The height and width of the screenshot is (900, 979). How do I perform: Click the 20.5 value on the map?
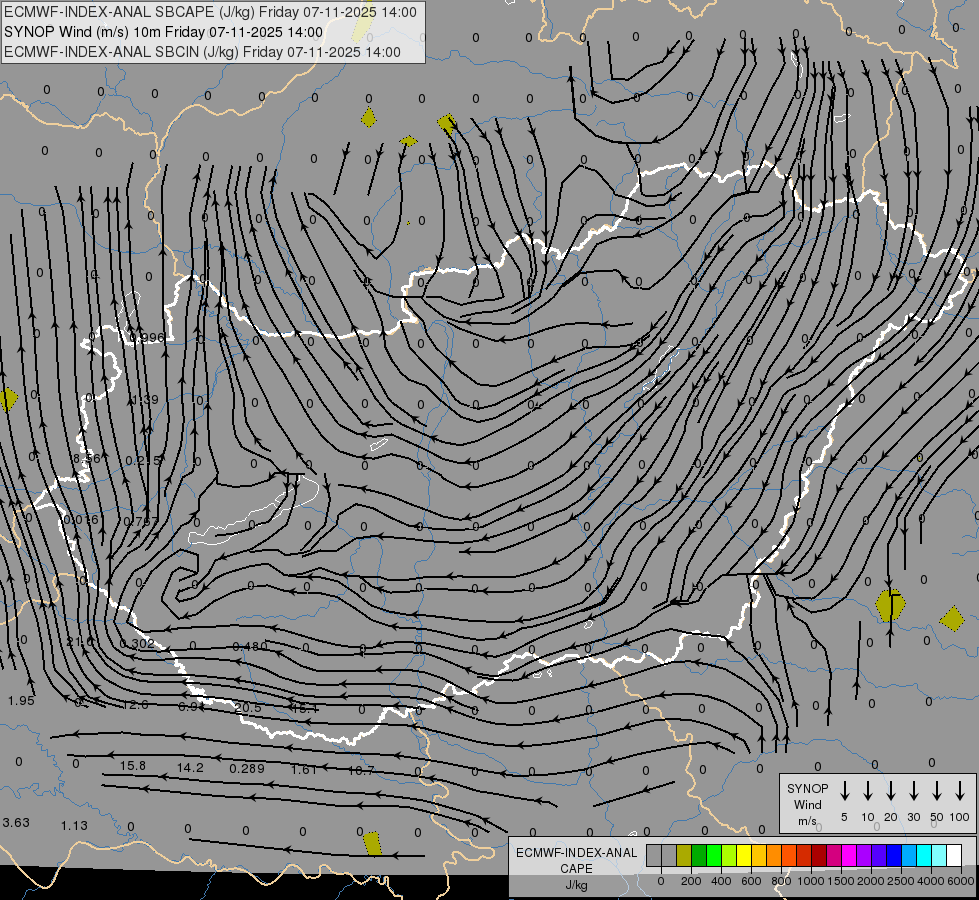248,708
